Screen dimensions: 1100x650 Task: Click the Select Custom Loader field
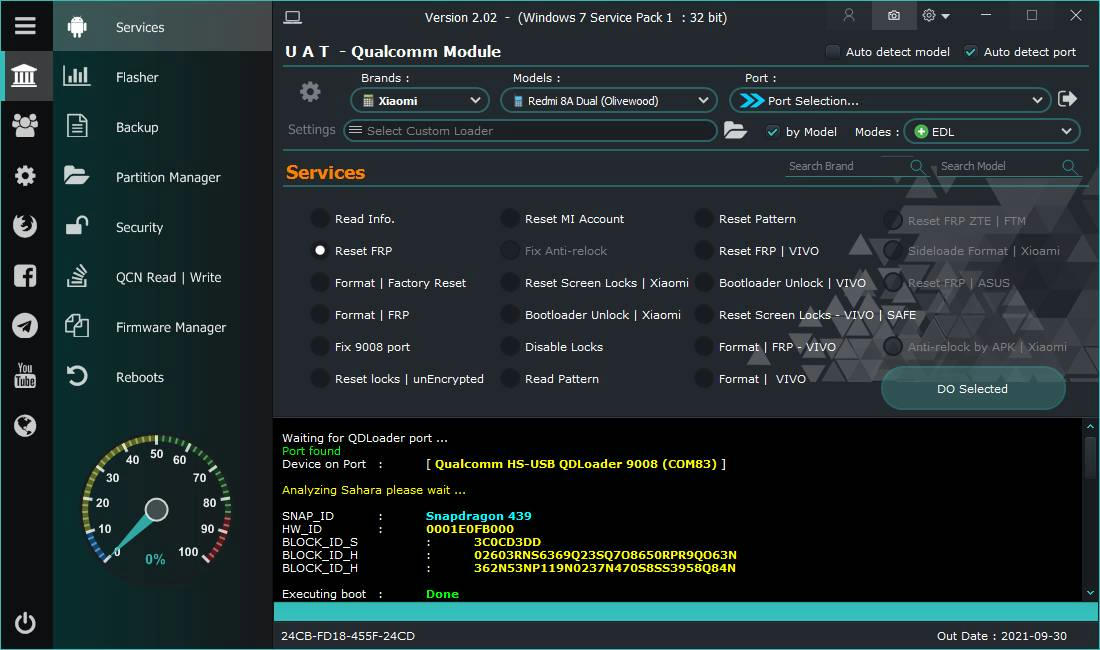(x=530, y=130)
